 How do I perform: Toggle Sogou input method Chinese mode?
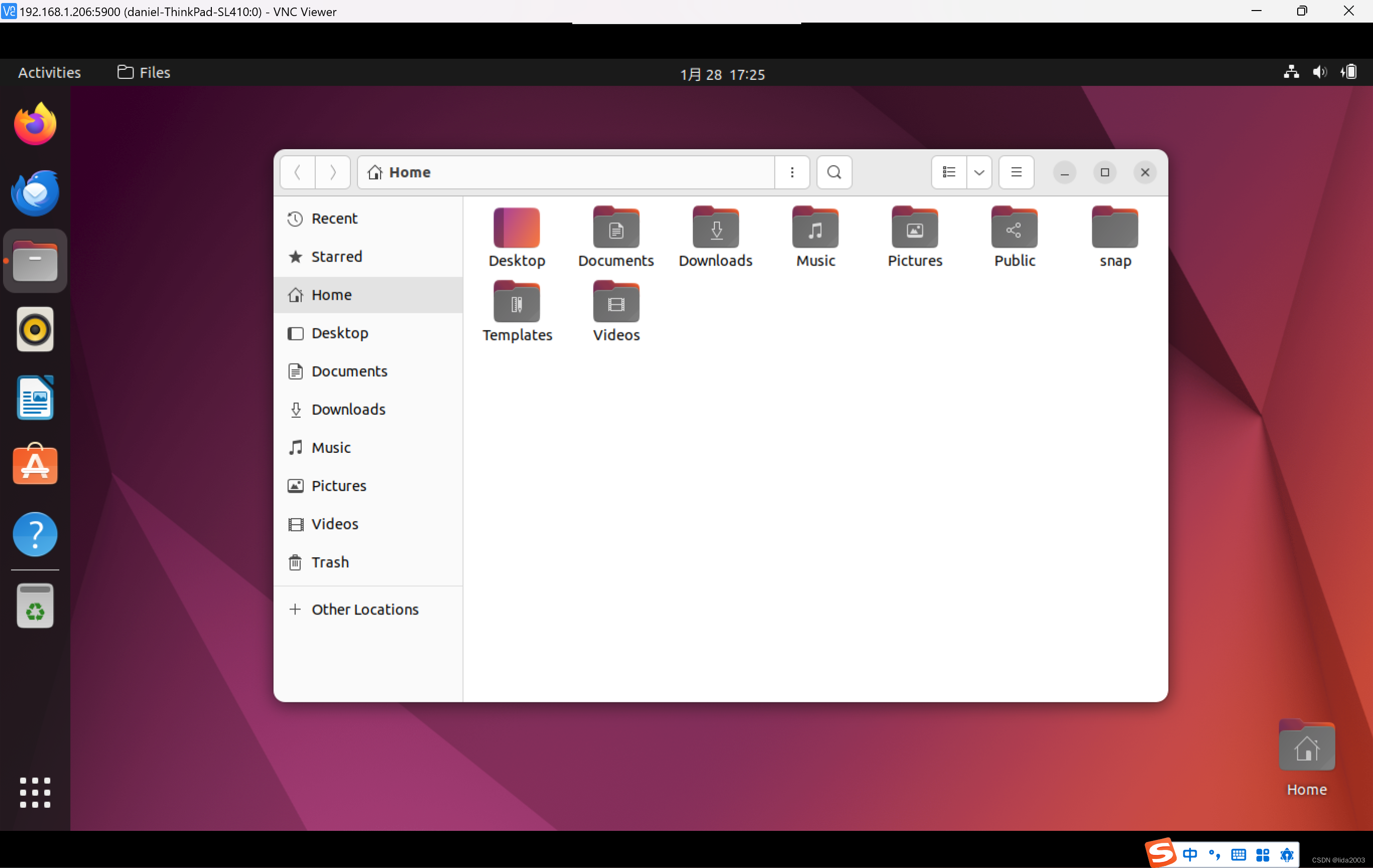[1189, 854]
